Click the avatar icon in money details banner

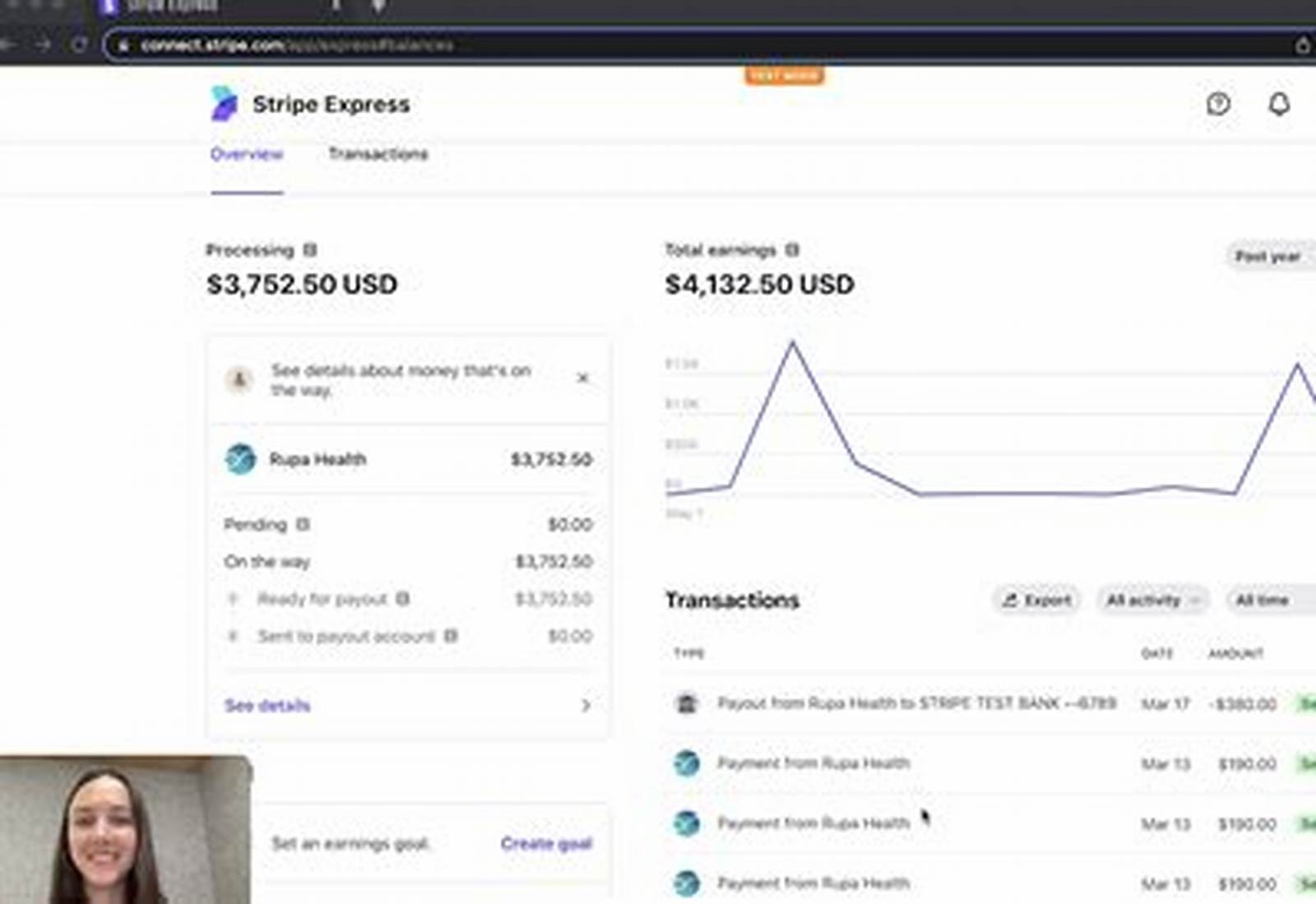(x=239, y=379)
